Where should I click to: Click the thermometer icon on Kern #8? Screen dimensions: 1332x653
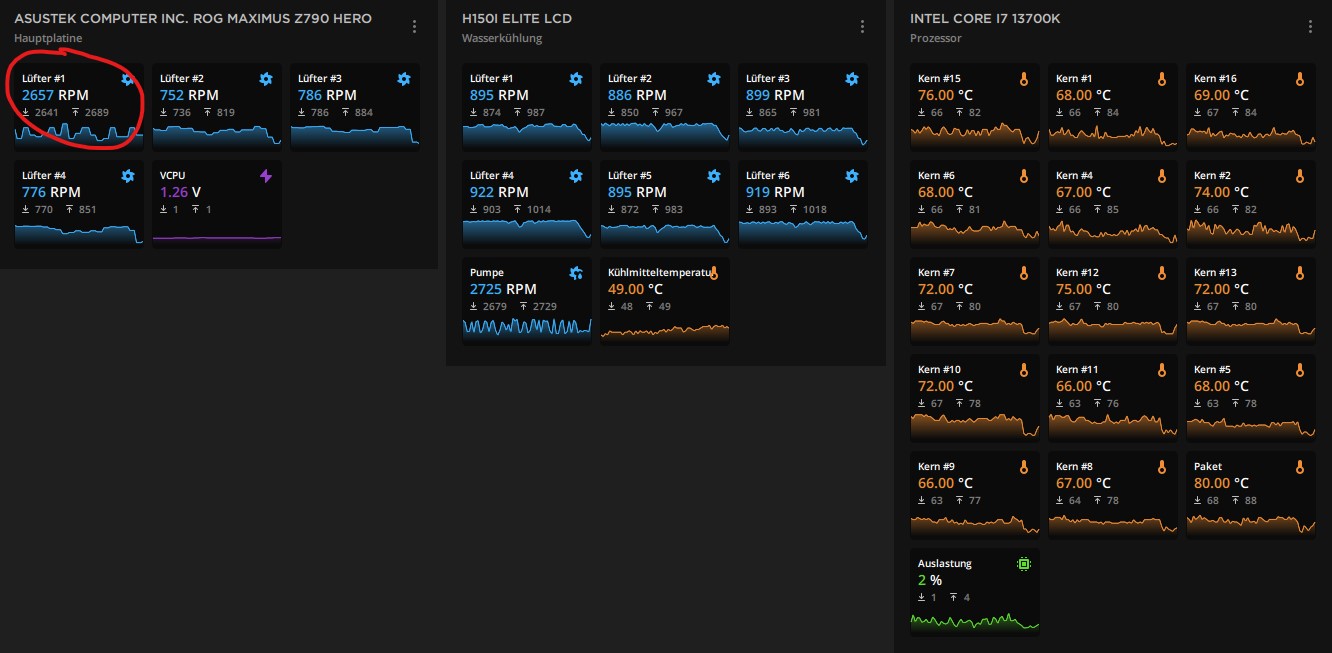pyautogui.click(x=1162, y=467)
